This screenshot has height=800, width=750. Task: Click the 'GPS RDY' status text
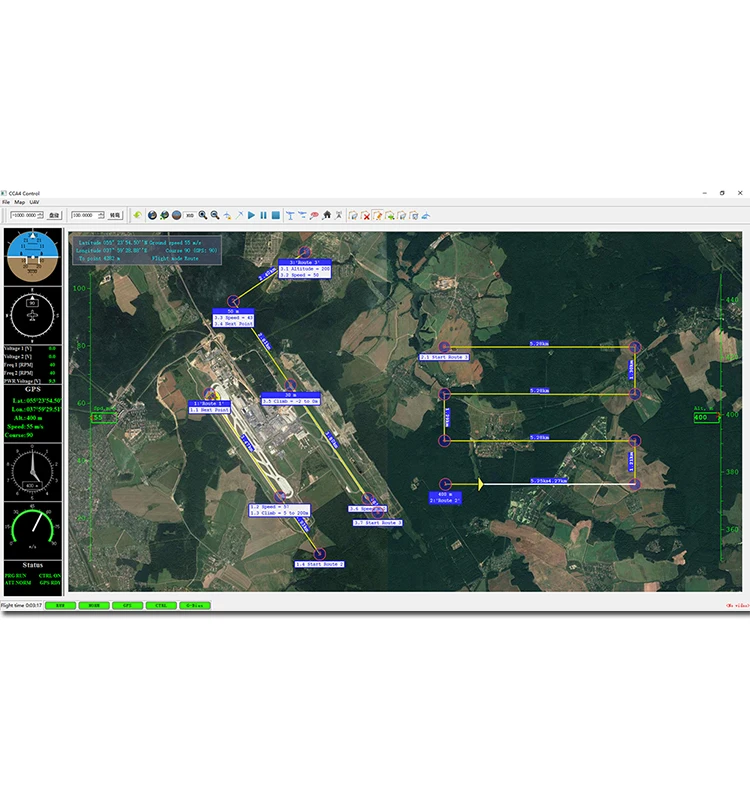click(50, 583)
